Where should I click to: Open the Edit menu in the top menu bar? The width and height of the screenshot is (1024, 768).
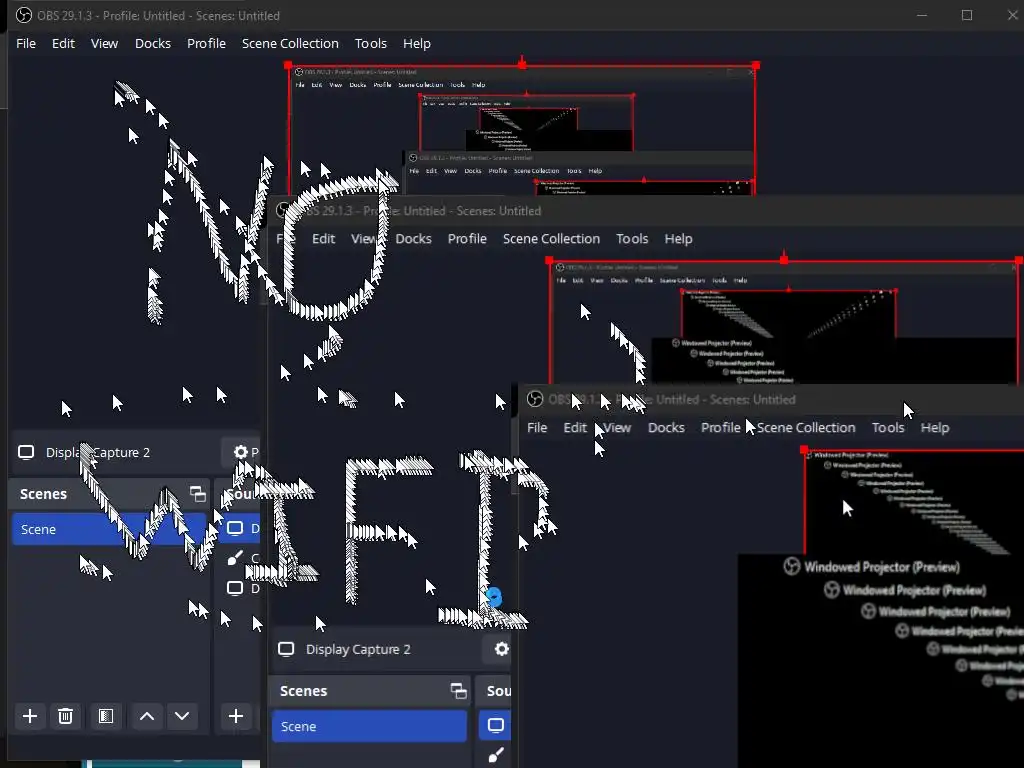pos(63,43)
